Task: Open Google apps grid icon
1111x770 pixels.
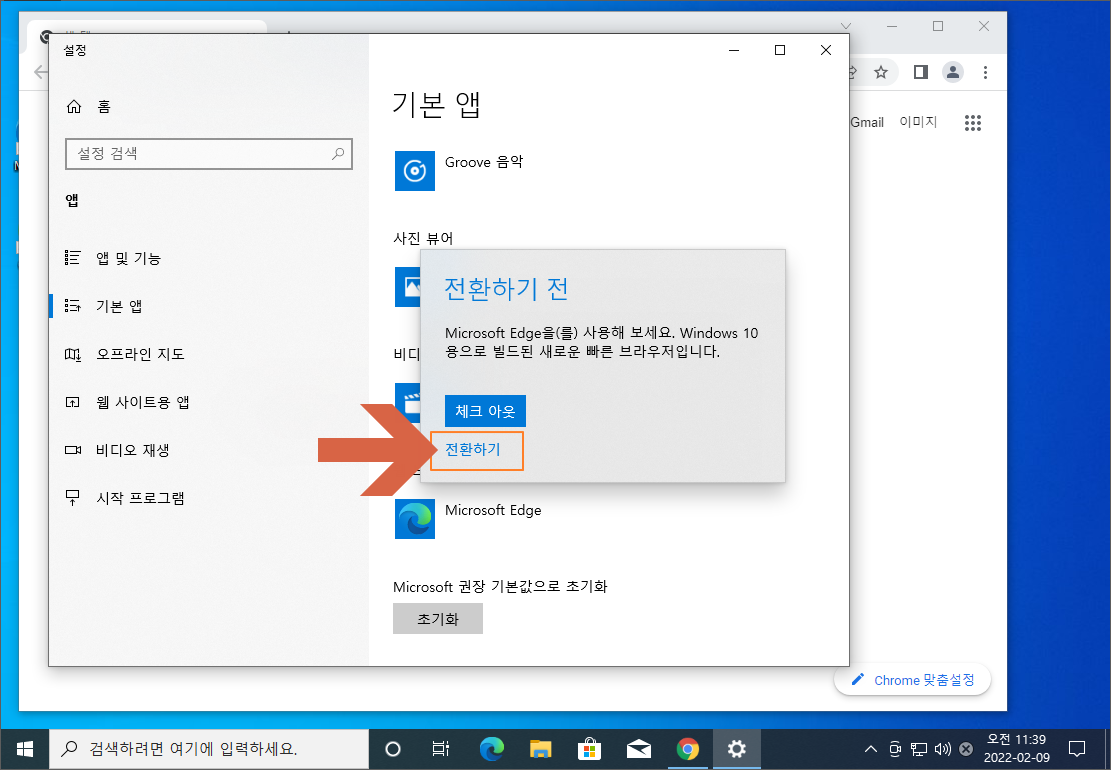Action: click(x=973, y=123)
